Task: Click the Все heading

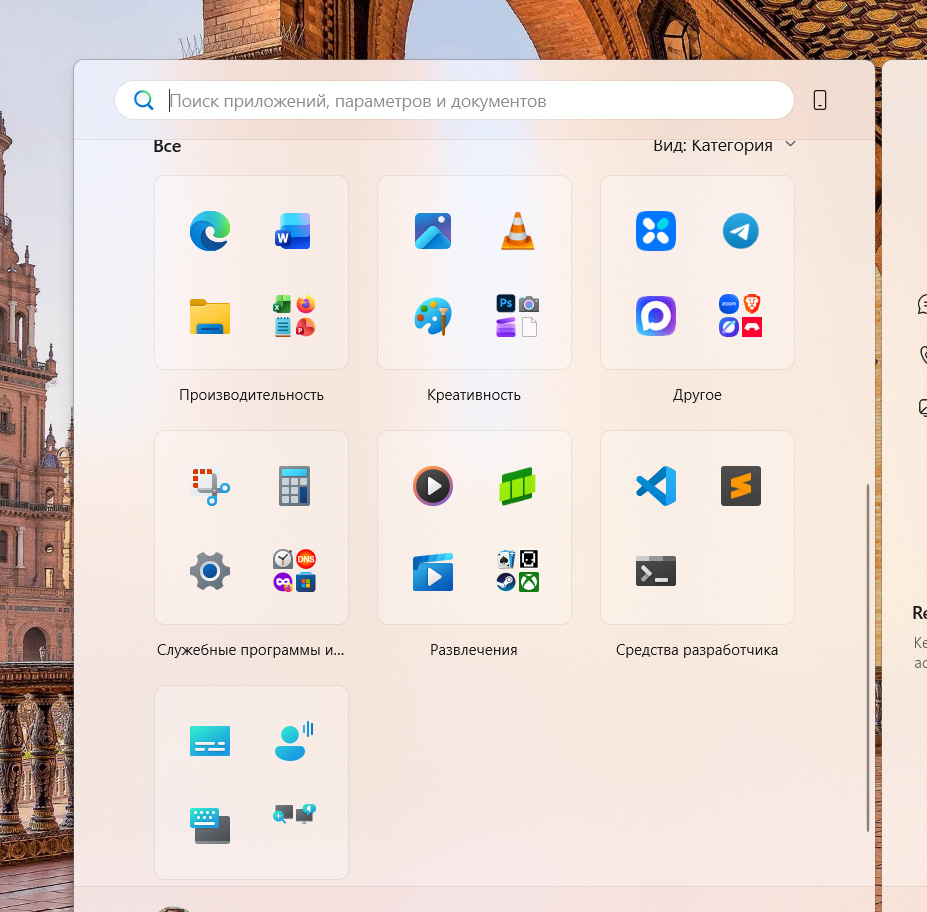Action: [167, 146]
